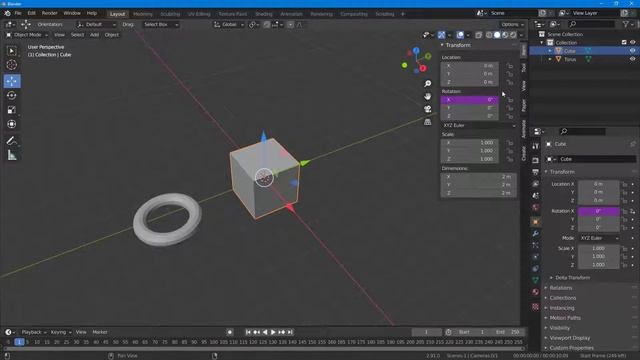Open the Output properties tab icon

[x=536, y=172]
